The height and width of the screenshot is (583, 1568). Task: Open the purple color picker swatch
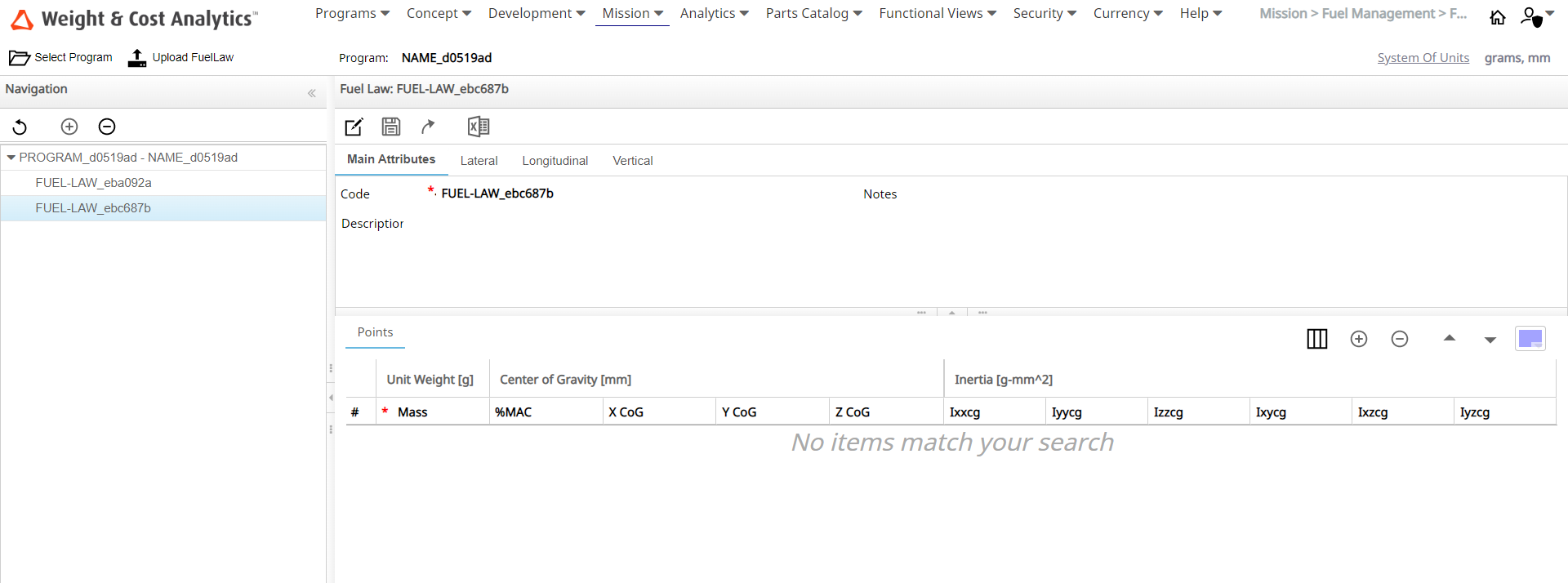tap(1530, 339)
